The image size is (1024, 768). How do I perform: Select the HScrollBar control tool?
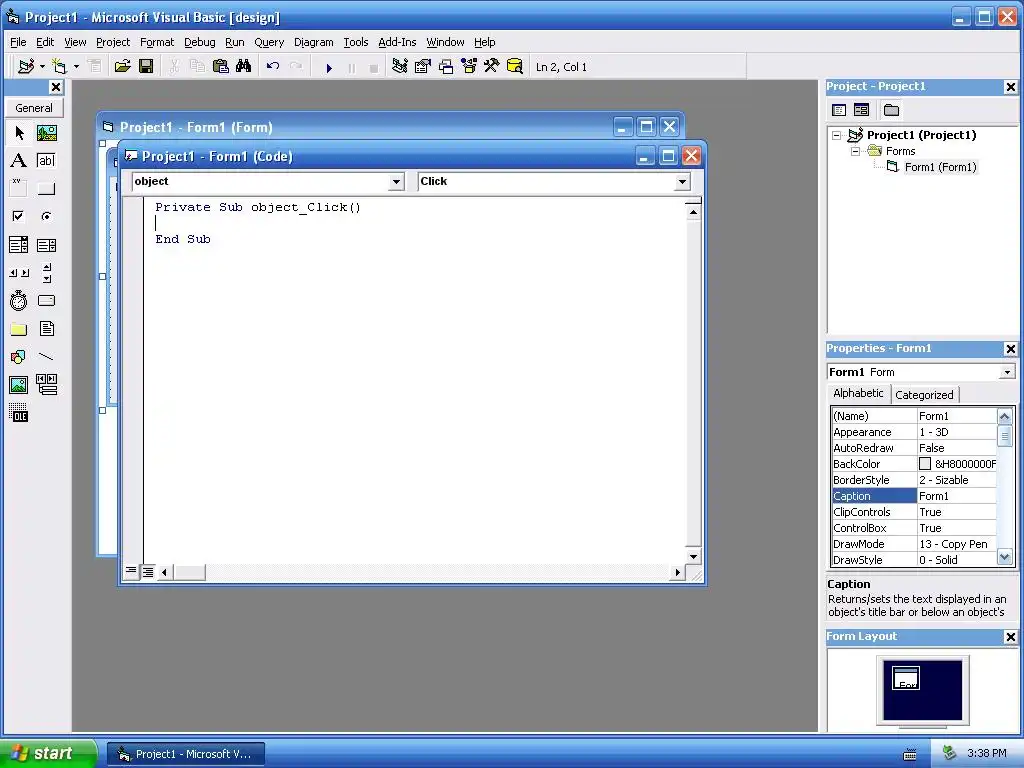coord(19,273)
